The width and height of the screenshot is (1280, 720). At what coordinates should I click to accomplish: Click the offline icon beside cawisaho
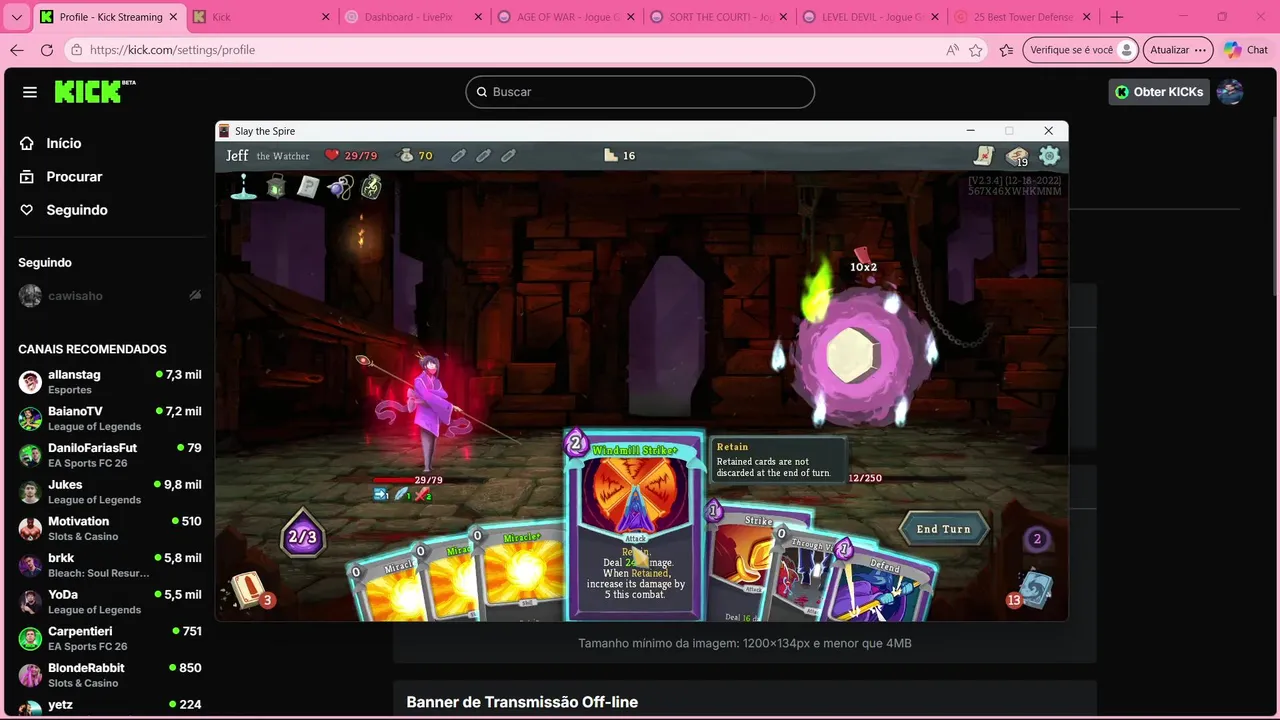pyautogui.click(x=195, y=296)
